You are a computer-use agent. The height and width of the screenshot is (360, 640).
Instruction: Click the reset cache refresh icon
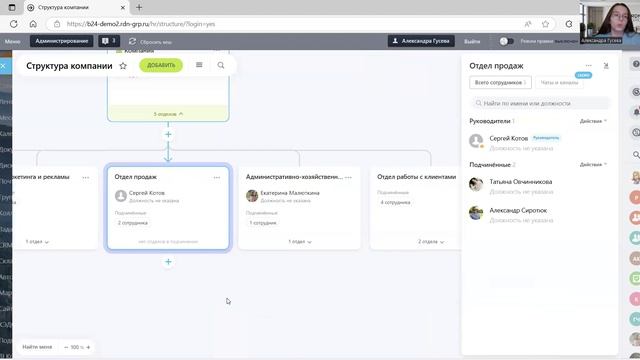pos(132,42)
